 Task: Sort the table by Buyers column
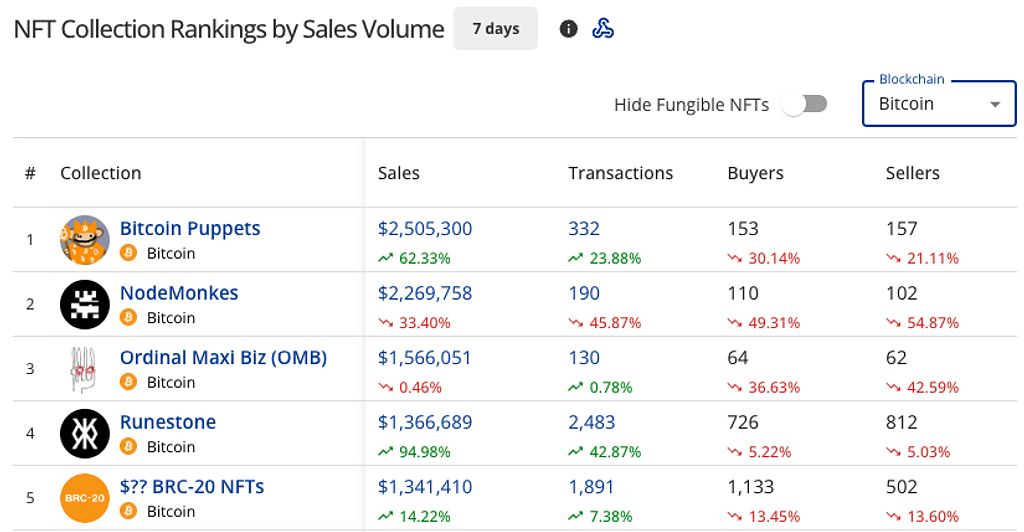[755, 173]
